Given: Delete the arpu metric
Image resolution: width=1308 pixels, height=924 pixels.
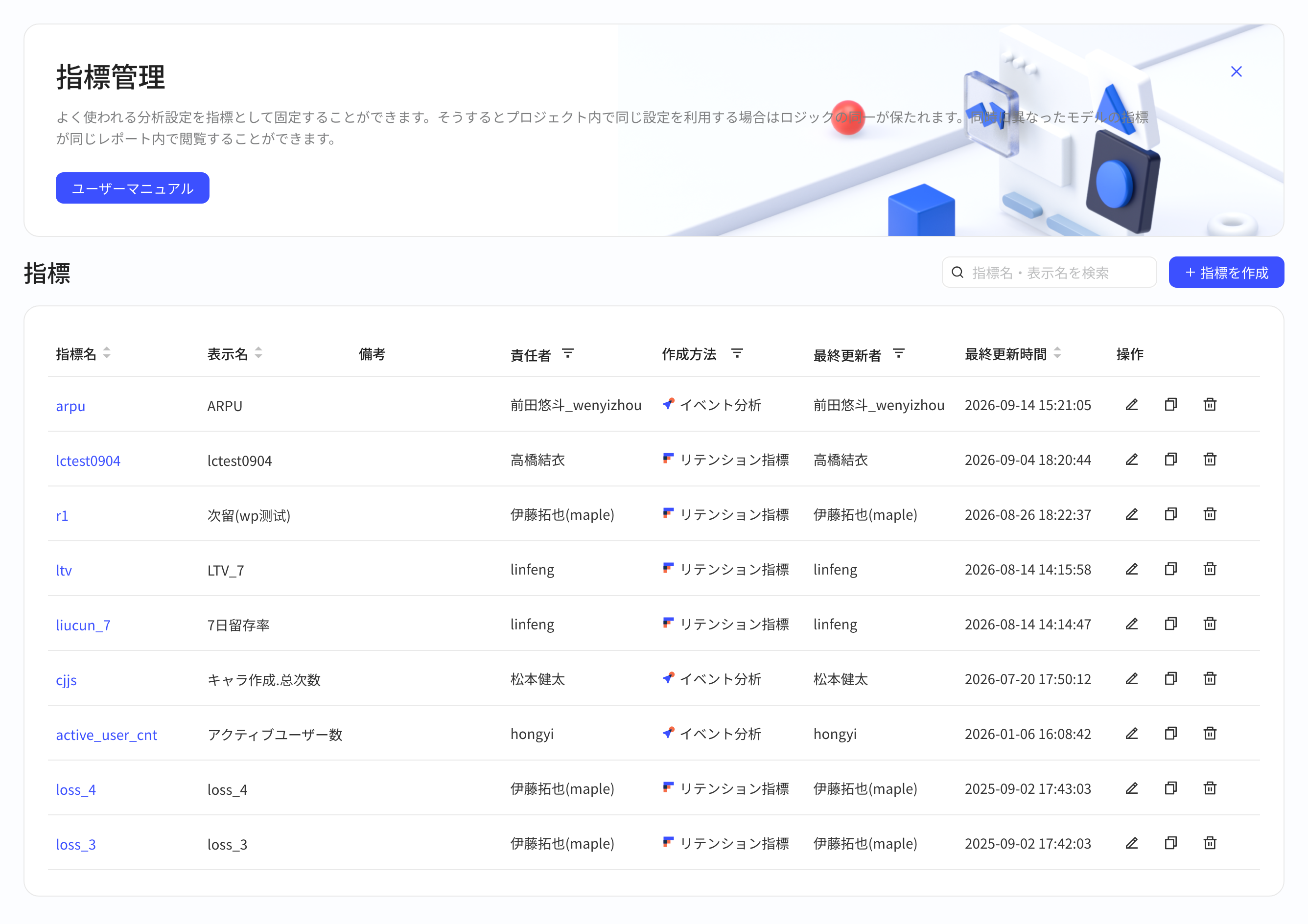Looking at the screenshot, I should pos(1210,404).
